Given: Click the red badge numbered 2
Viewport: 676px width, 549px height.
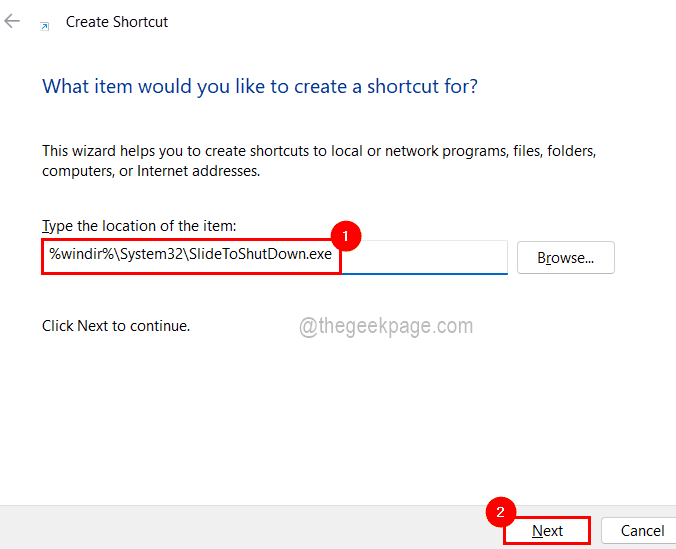Looking at the screenshot, I should click(x=500, y=513).
